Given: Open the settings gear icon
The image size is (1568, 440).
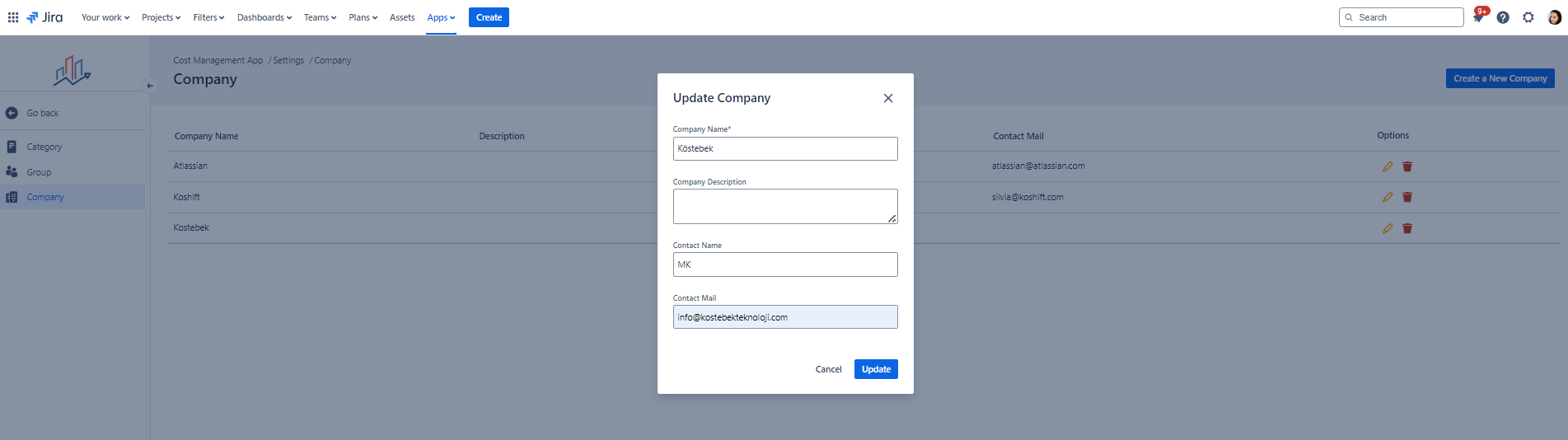Looking at the screenshot, I should click(1528, 17).
